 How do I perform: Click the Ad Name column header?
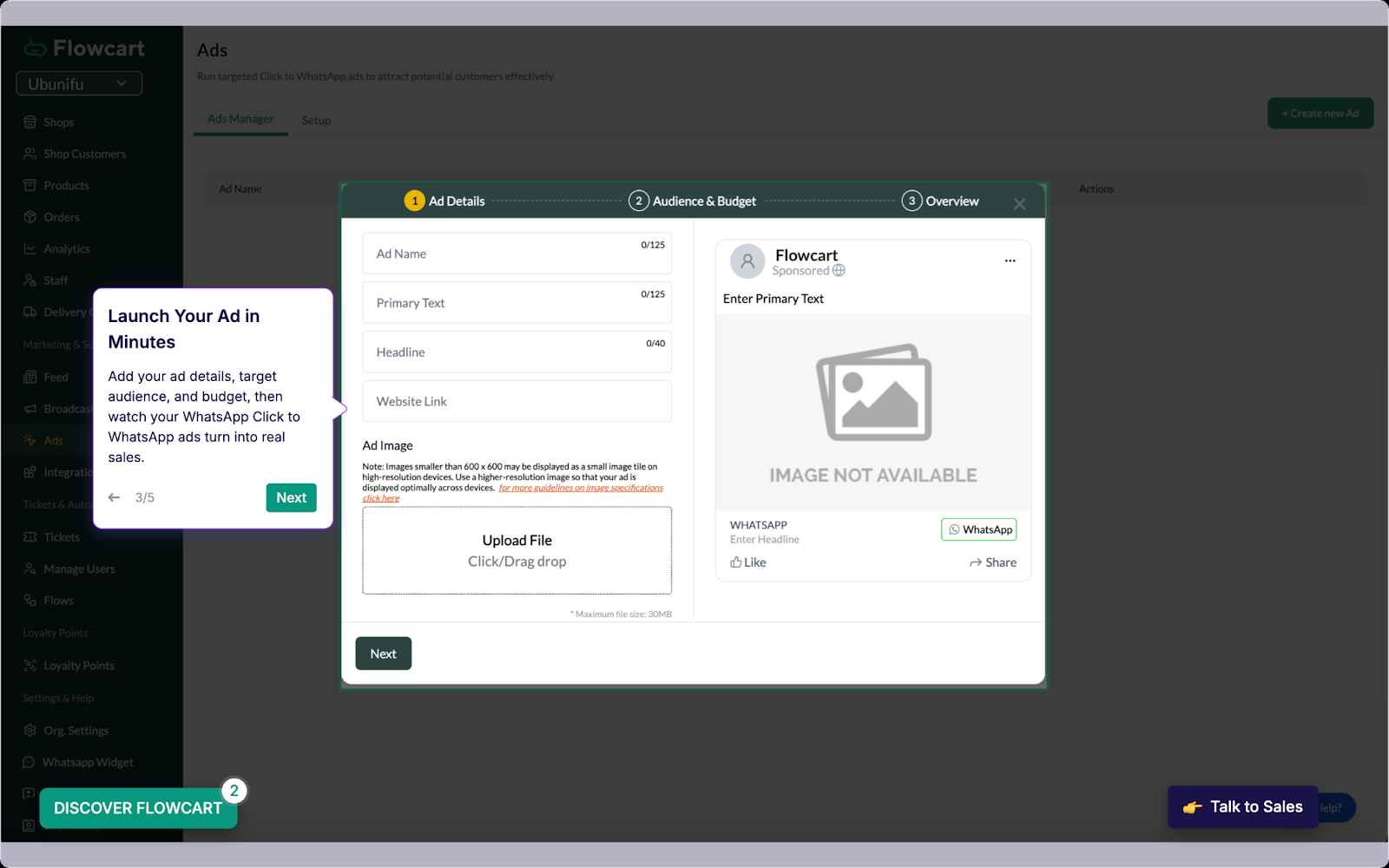pyautogui.click(x=240, y=189)
